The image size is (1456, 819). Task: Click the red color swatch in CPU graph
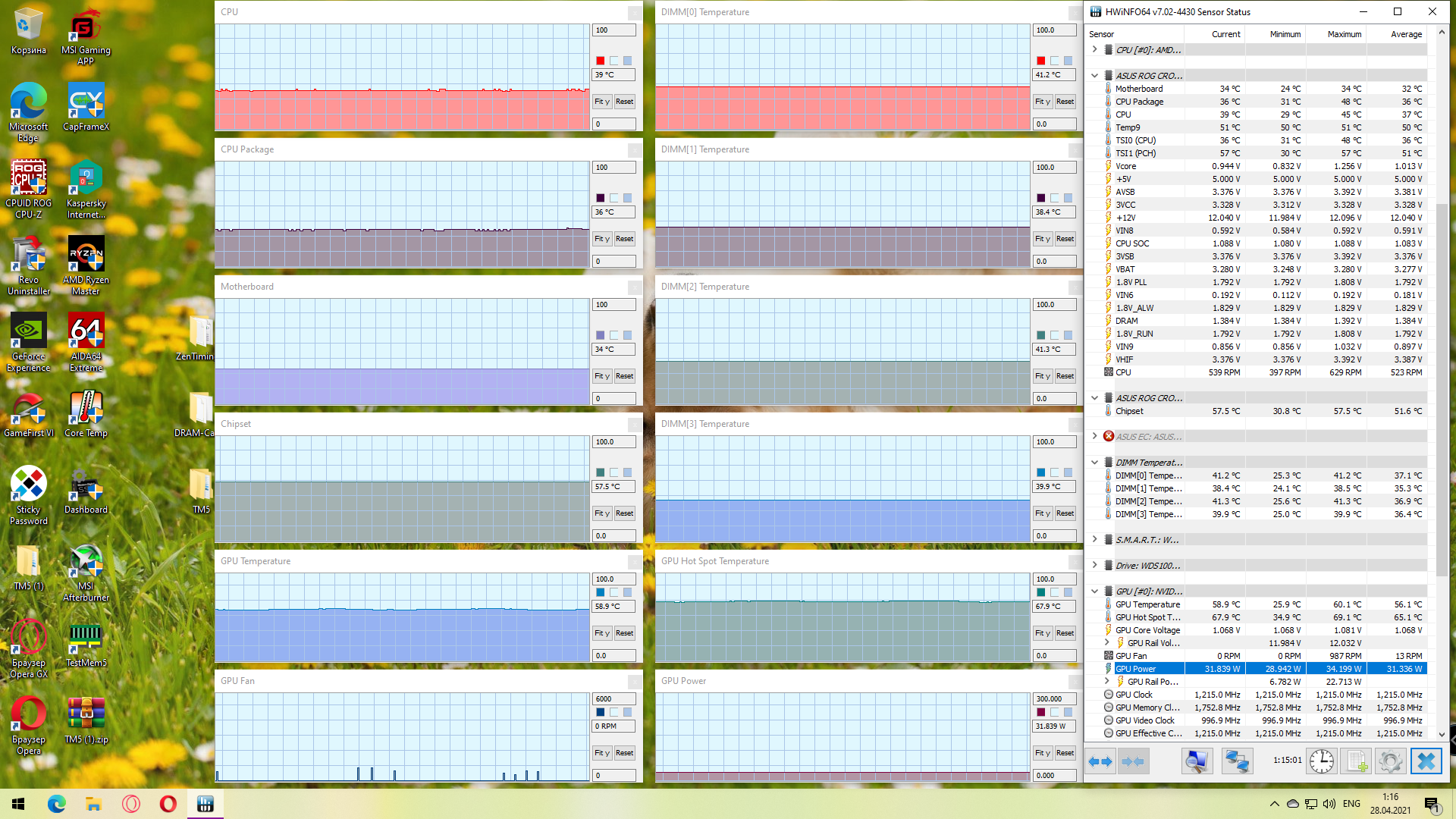pyautogui.click(x=600, y=61)
